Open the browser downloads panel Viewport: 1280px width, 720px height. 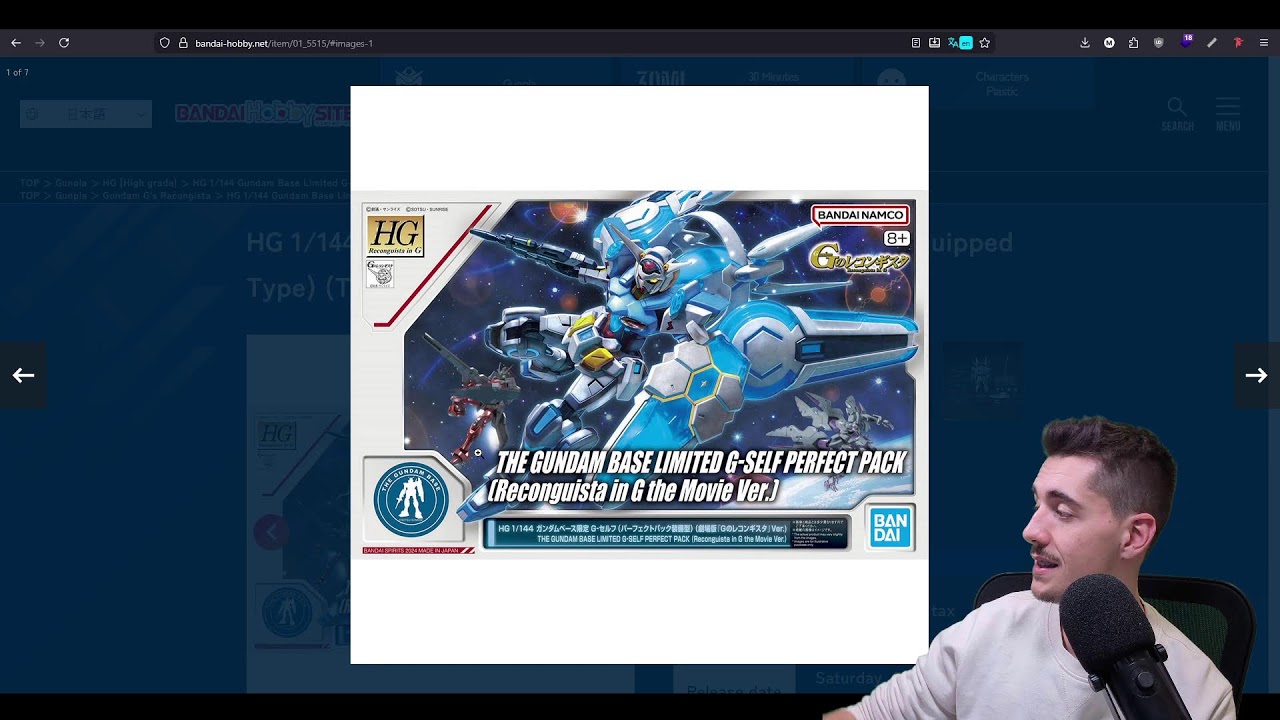click(x=1085, y=43)
